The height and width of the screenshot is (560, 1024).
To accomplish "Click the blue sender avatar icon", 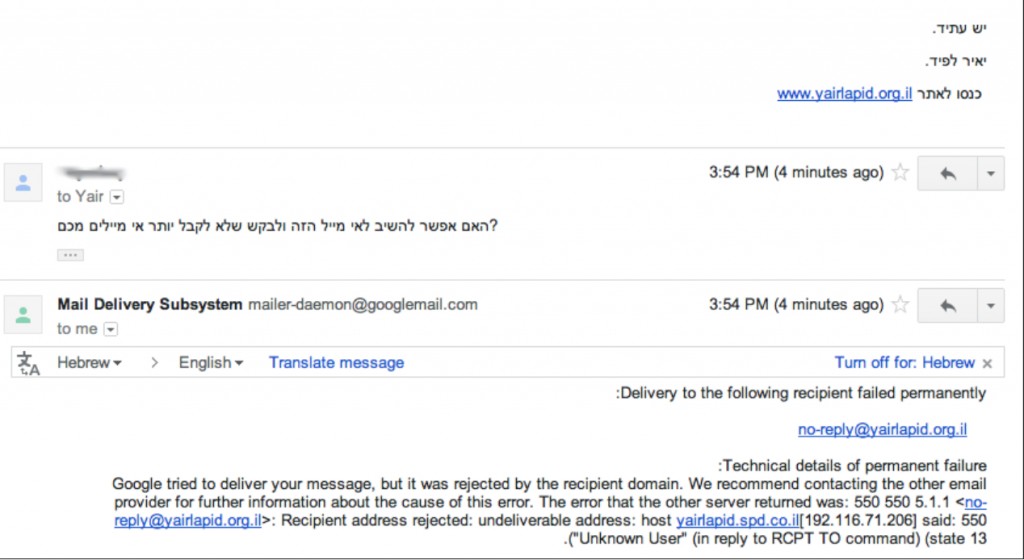I will coord(23,183).
